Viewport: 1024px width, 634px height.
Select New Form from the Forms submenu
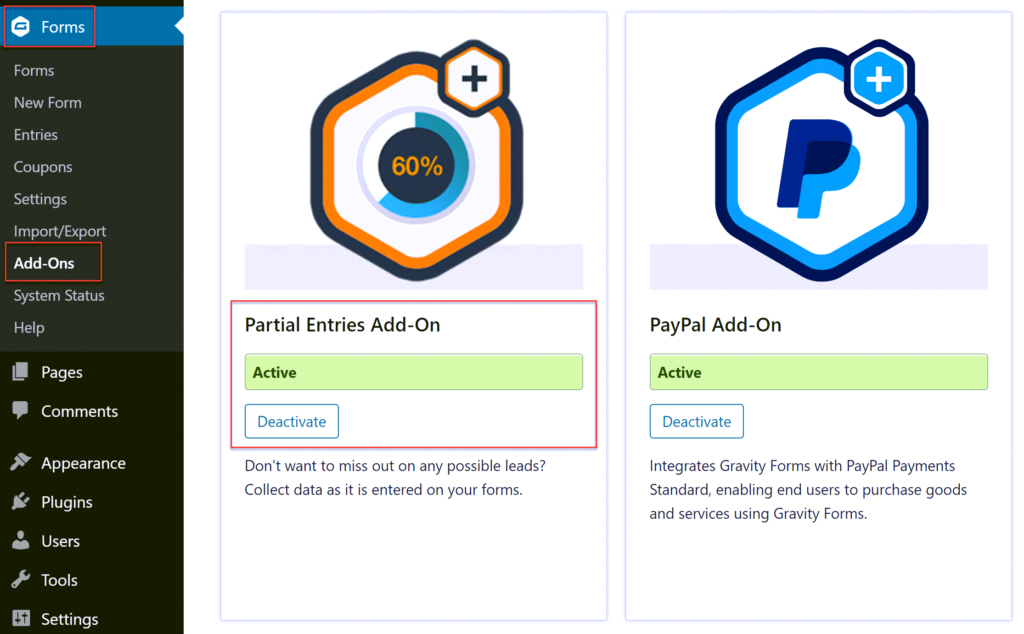click(47, 102)
